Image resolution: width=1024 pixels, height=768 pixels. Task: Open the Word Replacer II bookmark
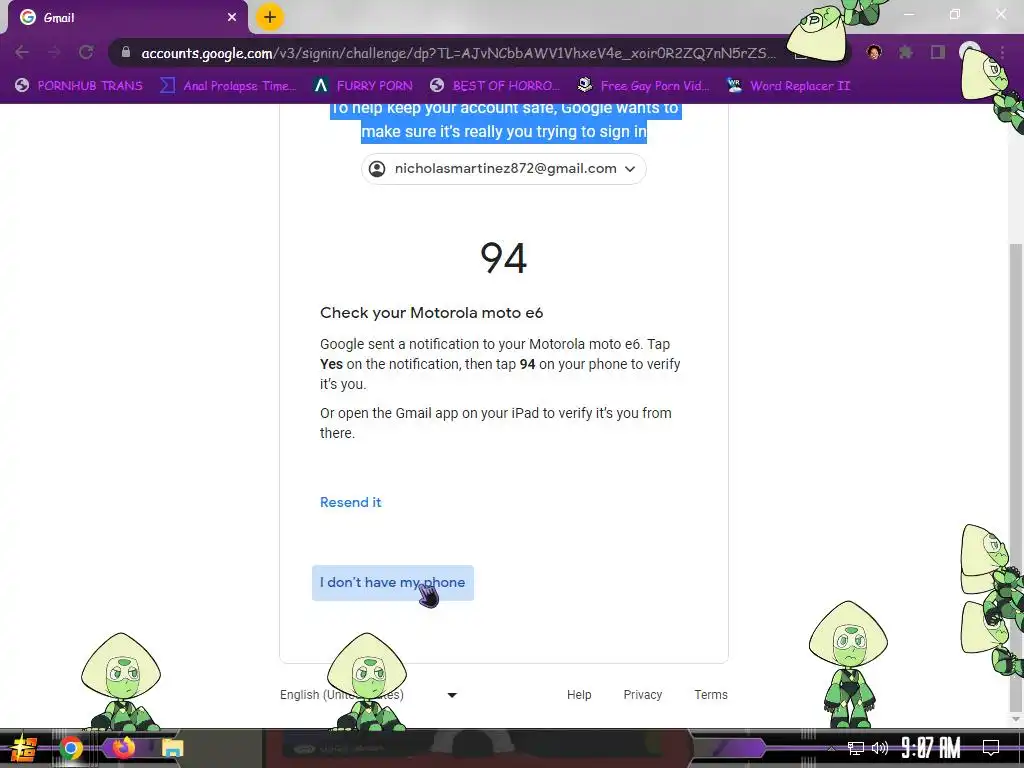tap(788, 86)
